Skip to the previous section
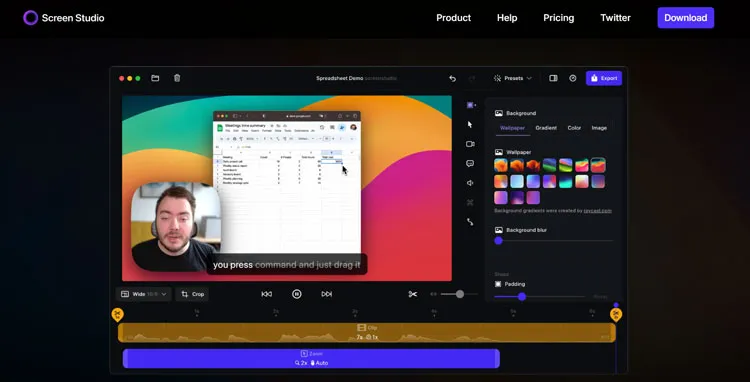The height and width of the screenshot is (382, 750). pyautogui.click(x=266, y=294)
